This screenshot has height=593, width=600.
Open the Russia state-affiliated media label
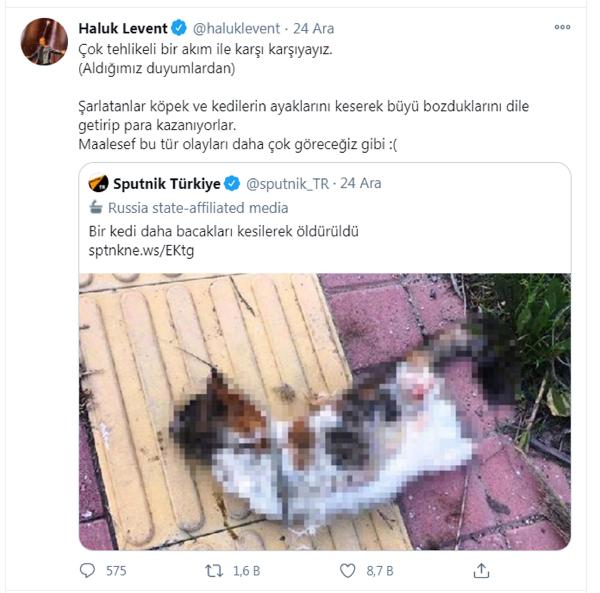point(198,208)
